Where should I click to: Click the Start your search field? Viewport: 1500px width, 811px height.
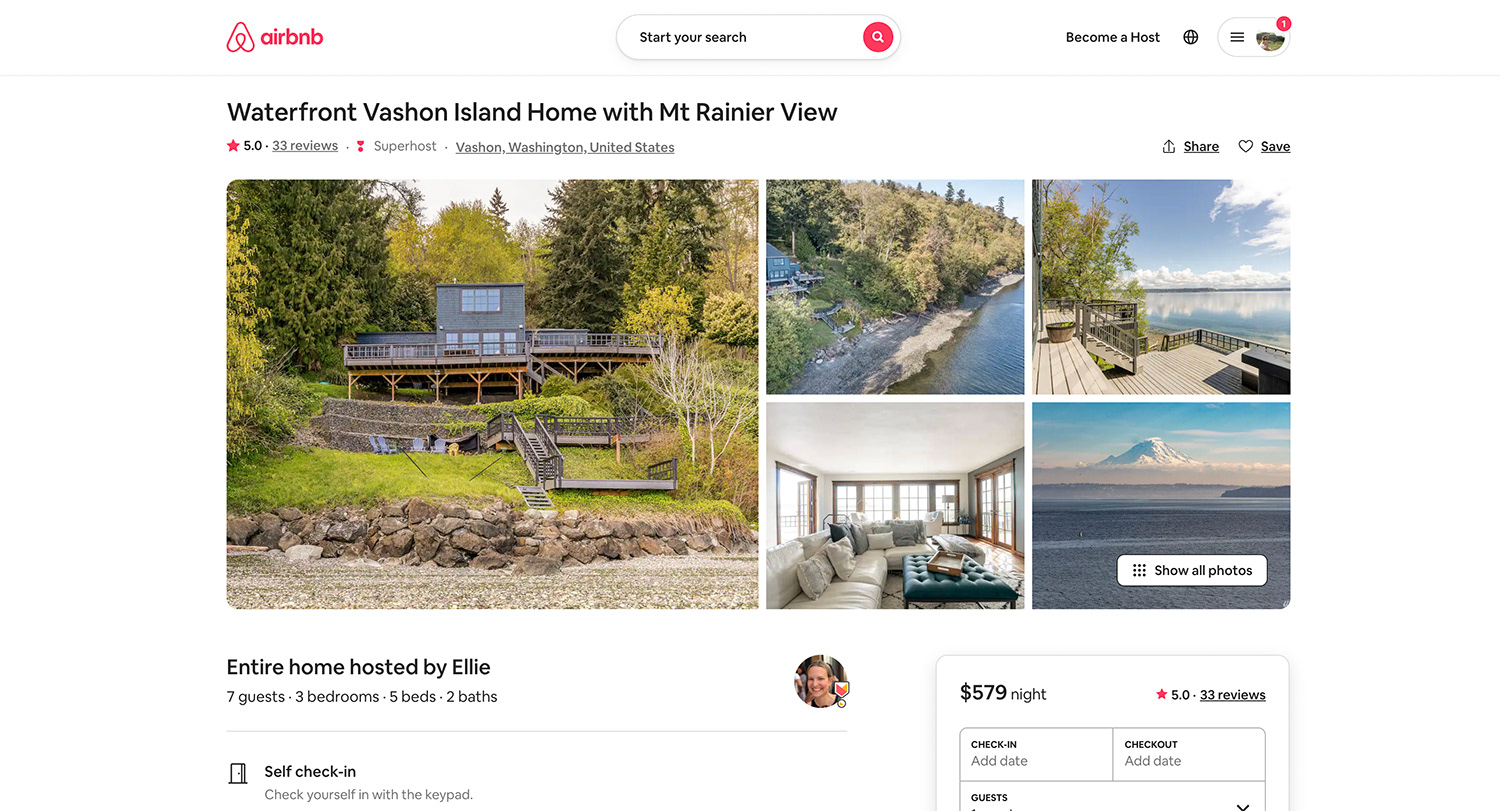(740, 37)
